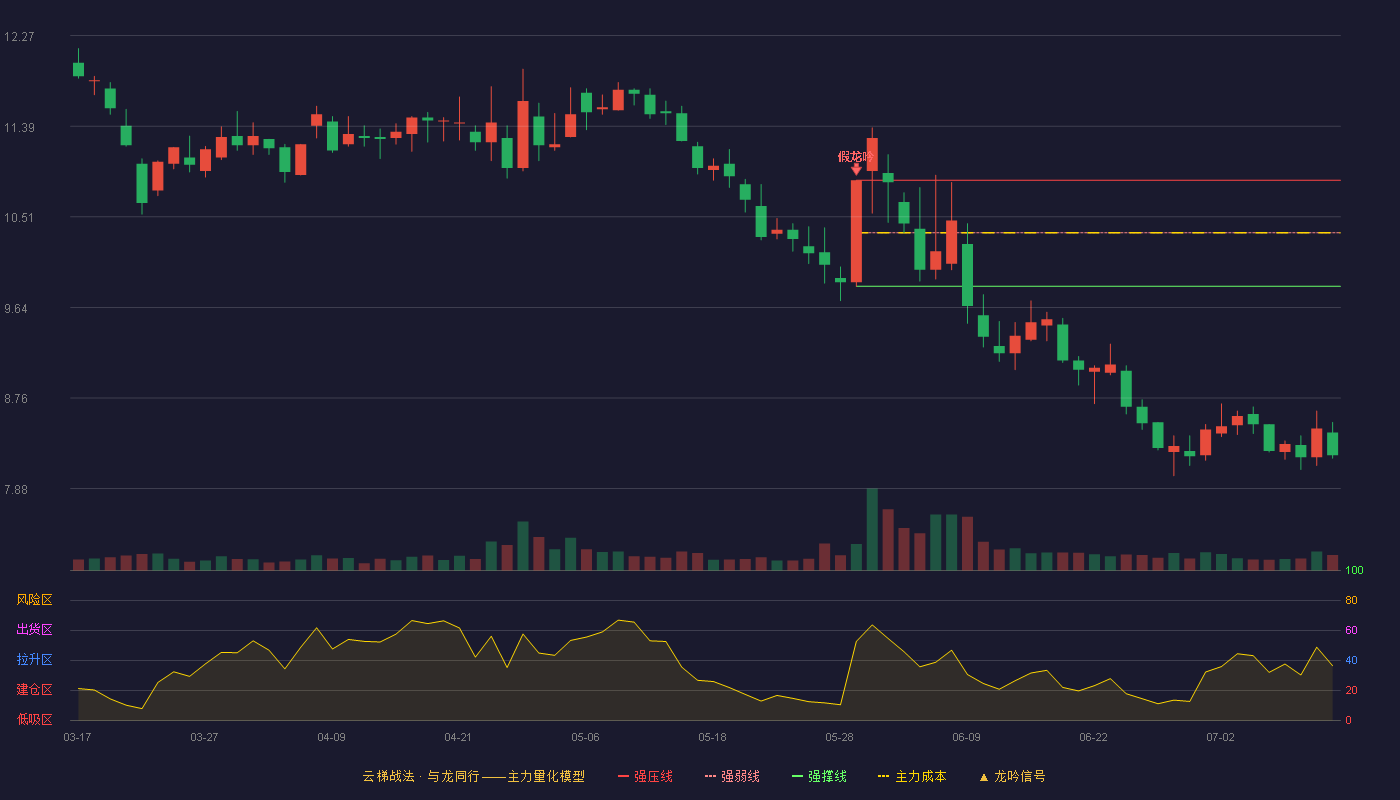Toggle the 强压线 legend entry

pos(645,776)
